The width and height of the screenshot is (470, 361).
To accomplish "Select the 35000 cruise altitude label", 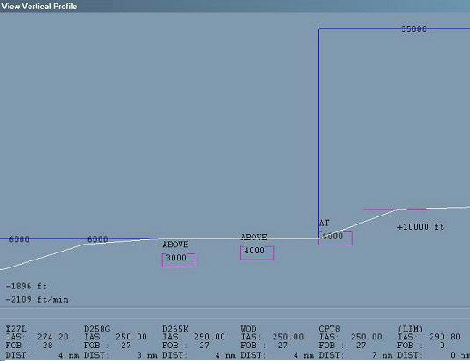I will point(414,29).
